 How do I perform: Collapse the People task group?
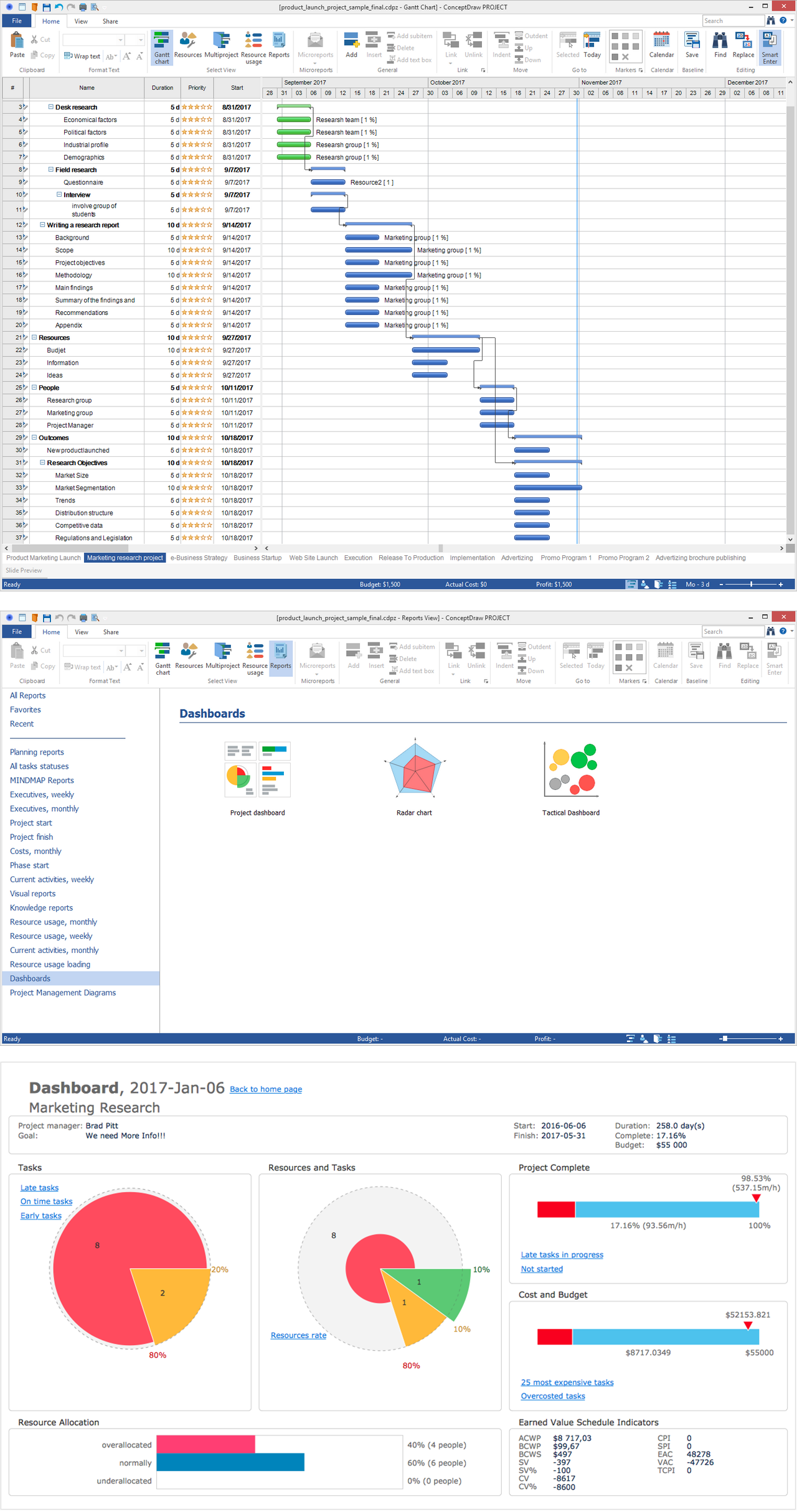34,387
